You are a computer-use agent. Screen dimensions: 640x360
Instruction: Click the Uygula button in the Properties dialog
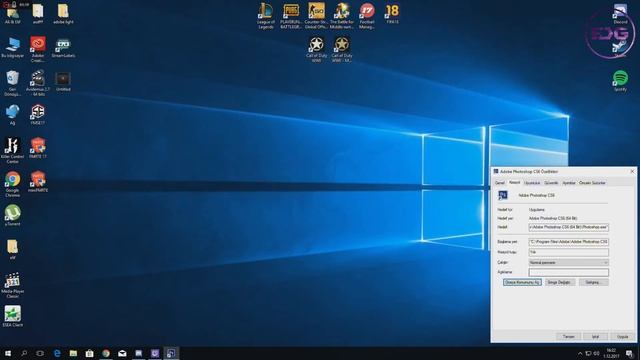(x=622, y=337)
